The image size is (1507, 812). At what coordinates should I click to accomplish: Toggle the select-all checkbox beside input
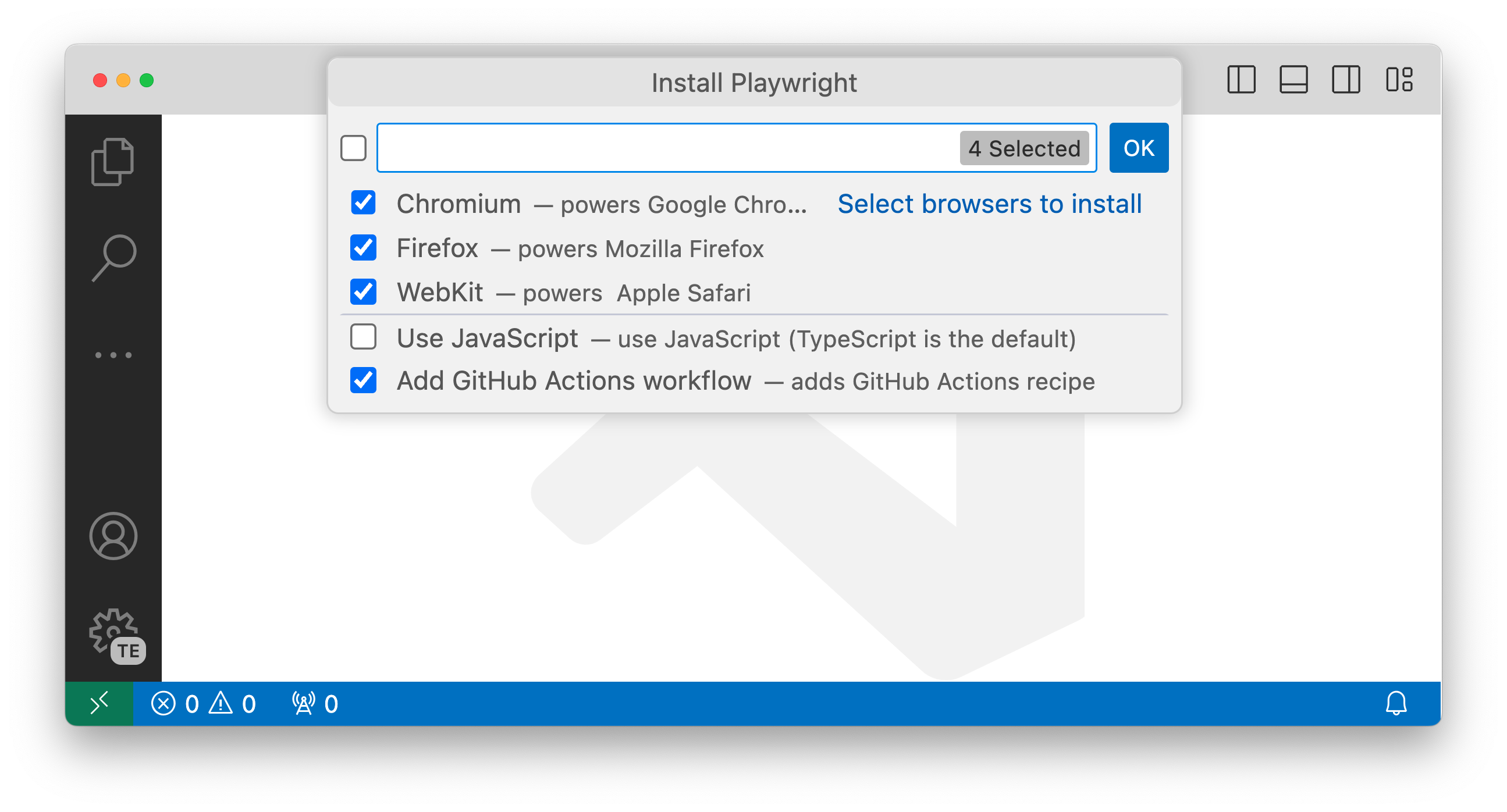(x=353, y=148)
